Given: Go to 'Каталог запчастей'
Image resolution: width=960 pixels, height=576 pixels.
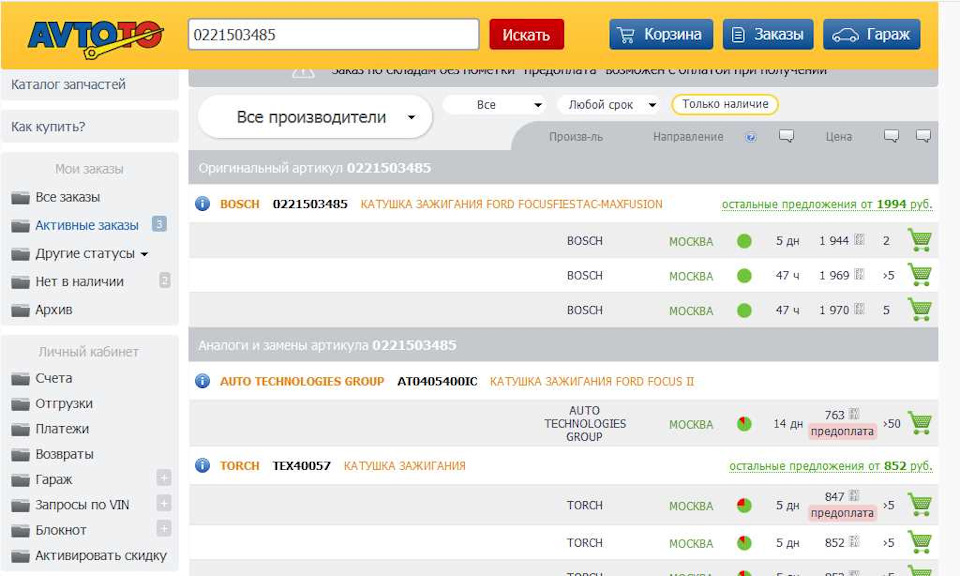Looking at the screenshot, I should pyautogui.click(x=69, y=85).
